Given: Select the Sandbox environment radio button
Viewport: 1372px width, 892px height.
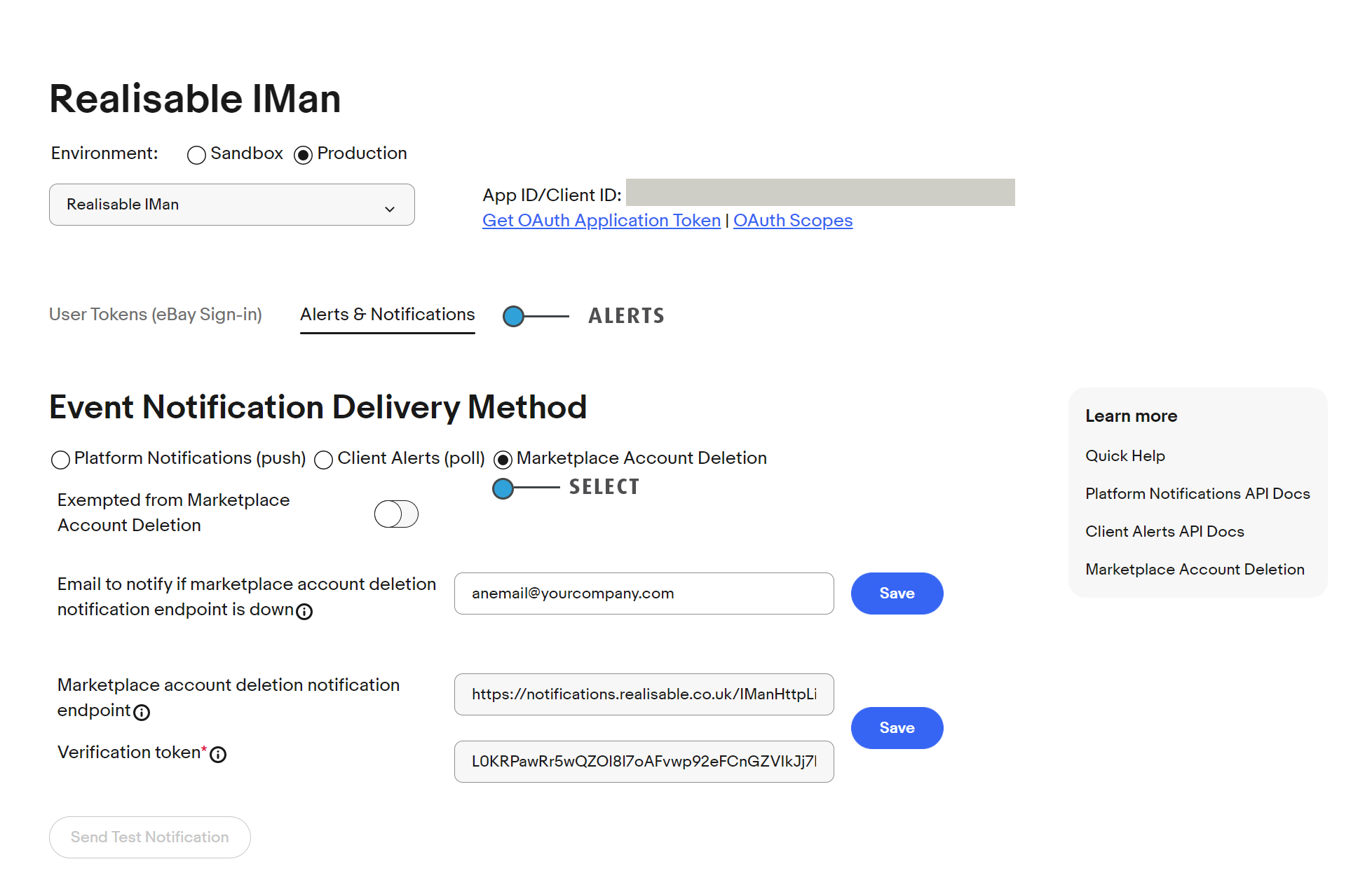Looking at the screenshot, I should (196, 155).
